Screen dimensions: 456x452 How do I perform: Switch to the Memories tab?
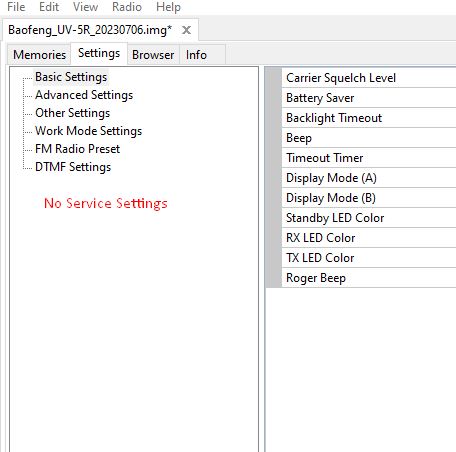pyautogui.click(x=39, y=55)
